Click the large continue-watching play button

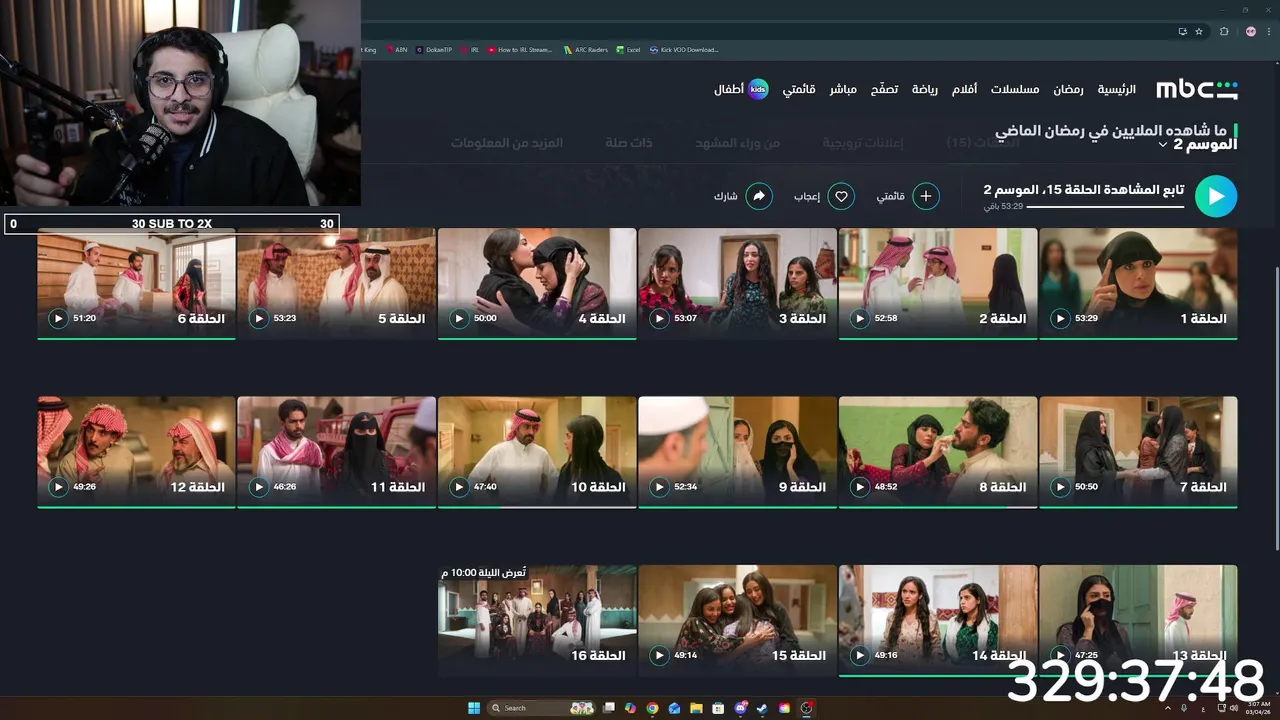coord(1216,197)
